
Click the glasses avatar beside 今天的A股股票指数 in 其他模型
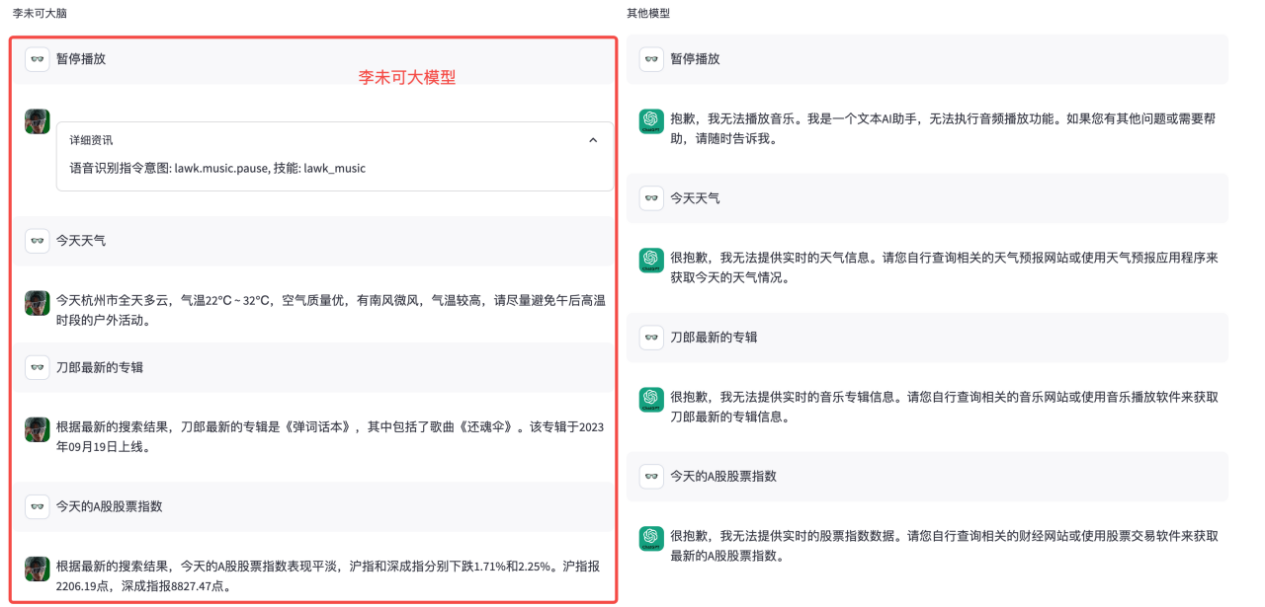click(651, 476)
